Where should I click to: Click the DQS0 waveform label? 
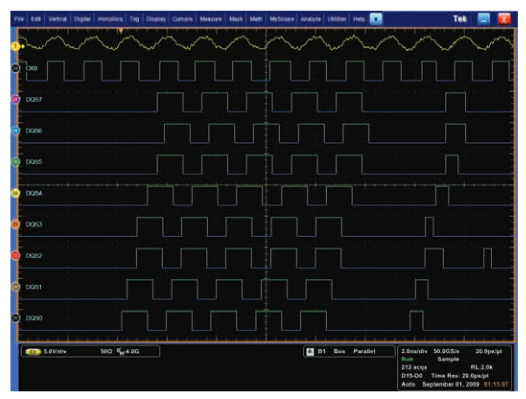pos(34,318)
